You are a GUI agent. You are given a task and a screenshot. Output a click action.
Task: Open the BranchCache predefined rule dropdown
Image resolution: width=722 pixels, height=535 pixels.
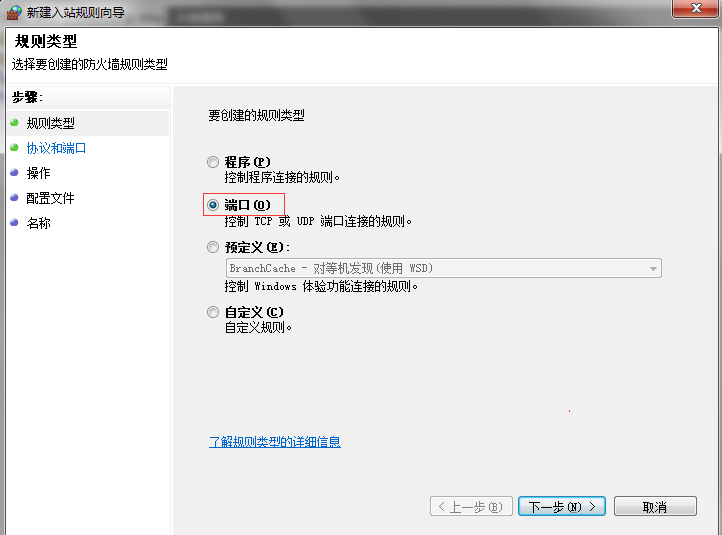tap(443, 268)
